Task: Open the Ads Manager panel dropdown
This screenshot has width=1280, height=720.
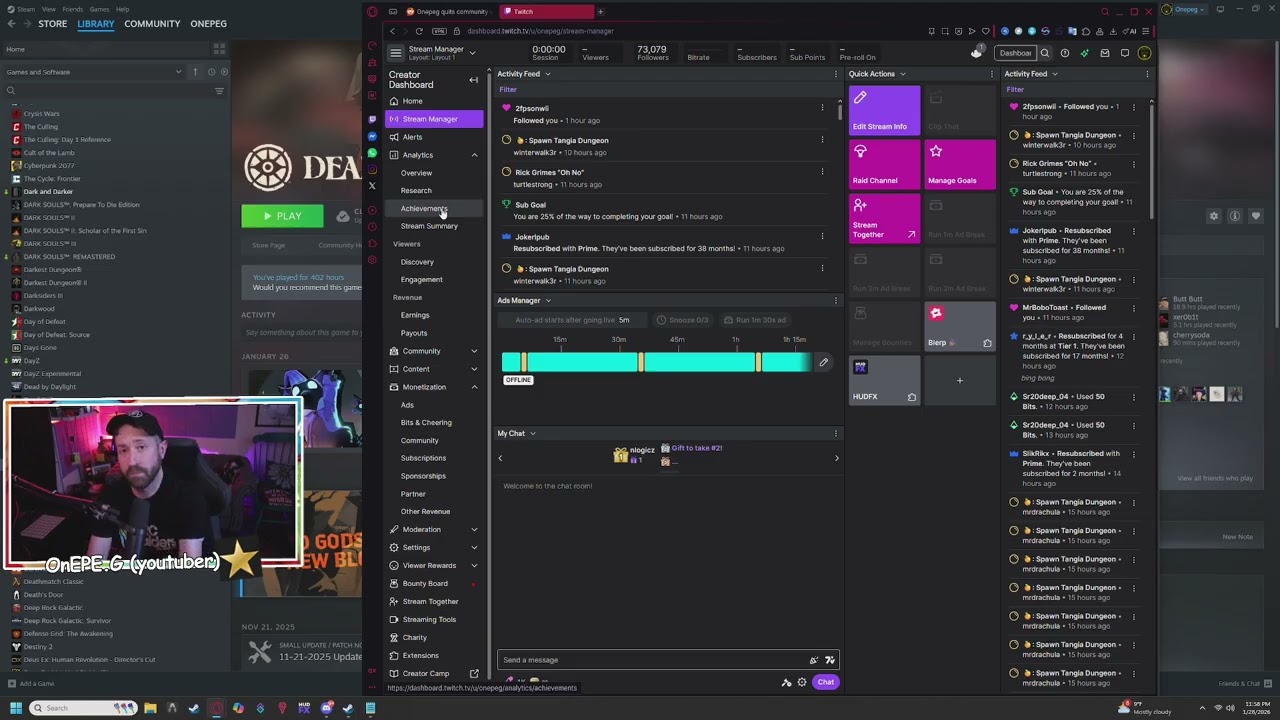Action: click(x=548, y=300)
